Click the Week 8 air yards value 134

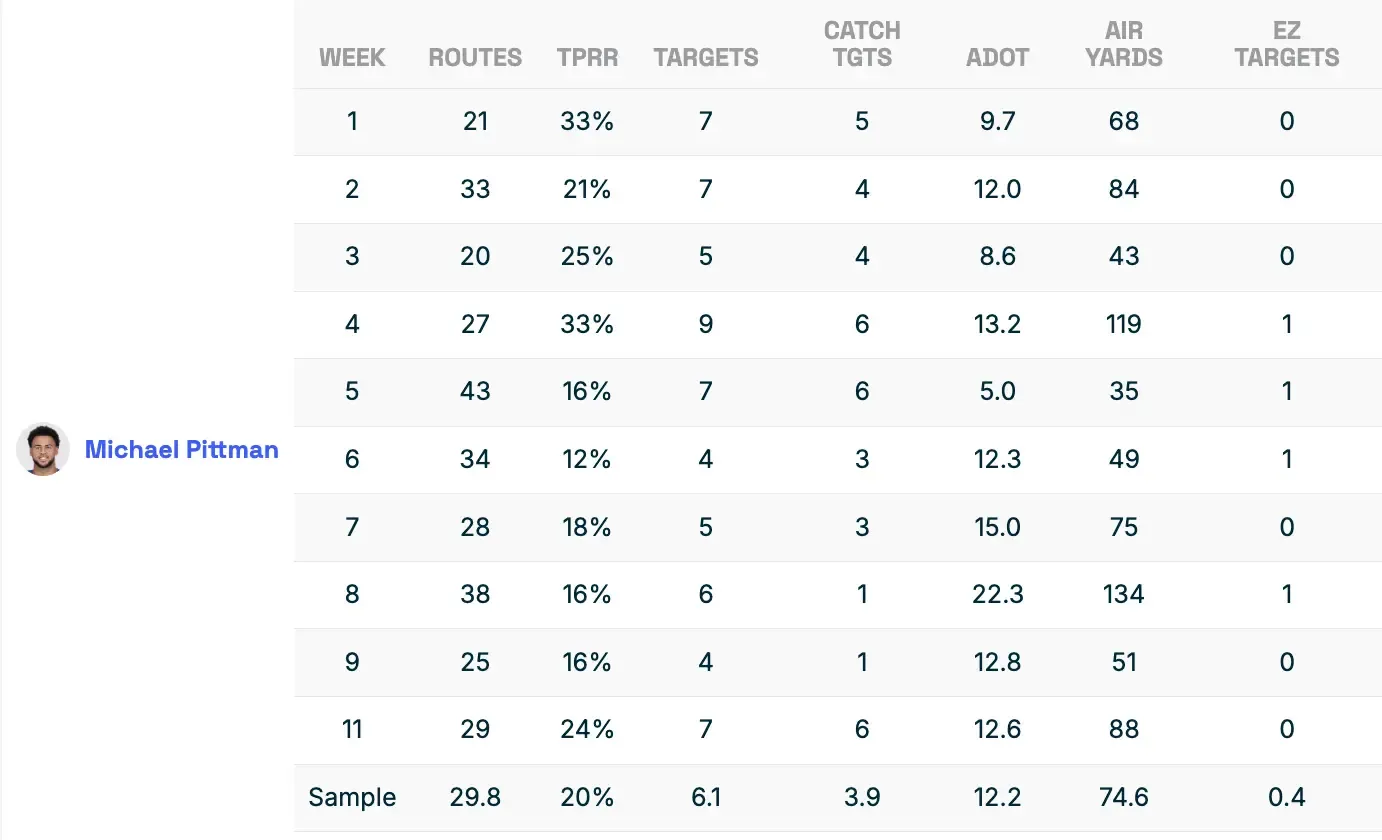click(x=1124, y=595)
